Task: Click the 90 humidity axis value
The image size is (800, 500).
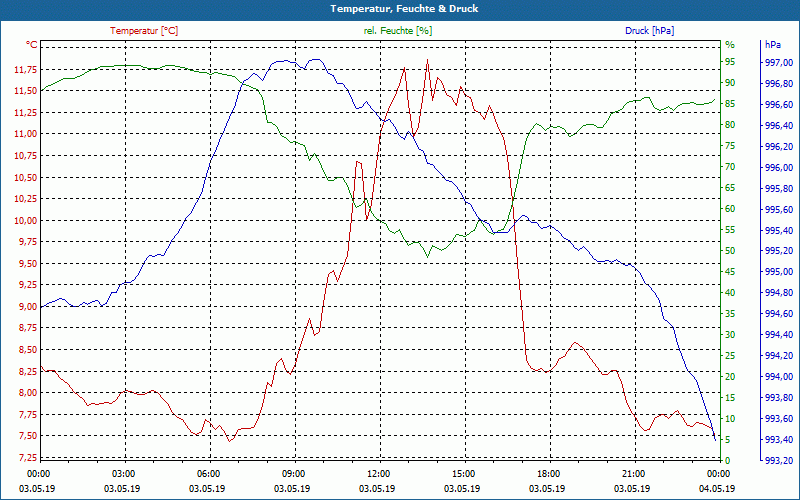Action: click(x=730, y=83)
